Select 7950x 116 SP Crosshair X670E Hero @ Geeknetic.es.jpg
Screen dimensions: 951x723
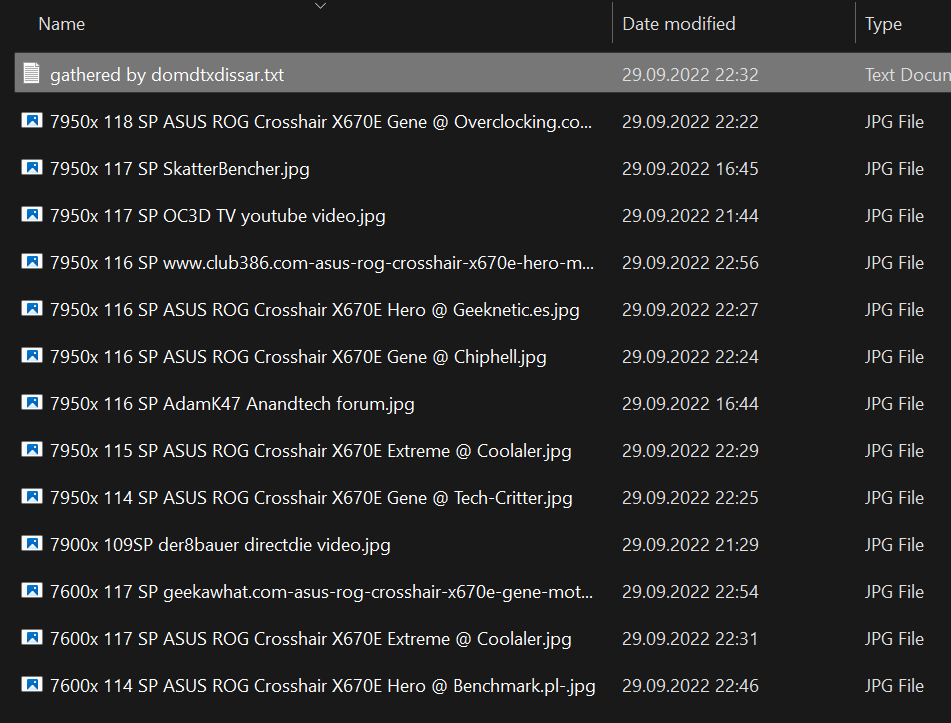[315, 310]
